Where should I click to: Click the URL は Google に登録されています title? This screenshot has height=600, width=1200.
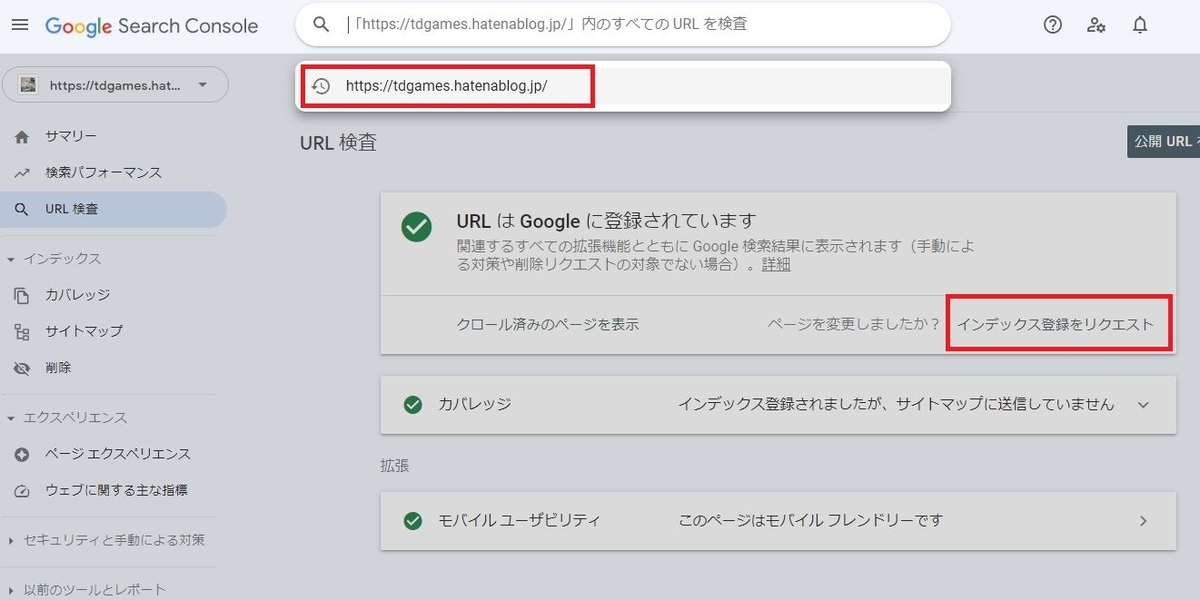pyautogui.click(x=606, y=221)
